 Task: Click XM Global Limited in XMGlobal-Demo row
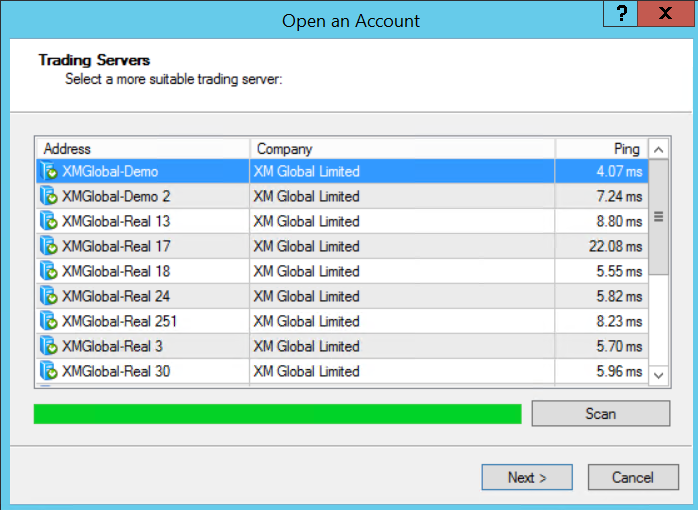(307, 171)
